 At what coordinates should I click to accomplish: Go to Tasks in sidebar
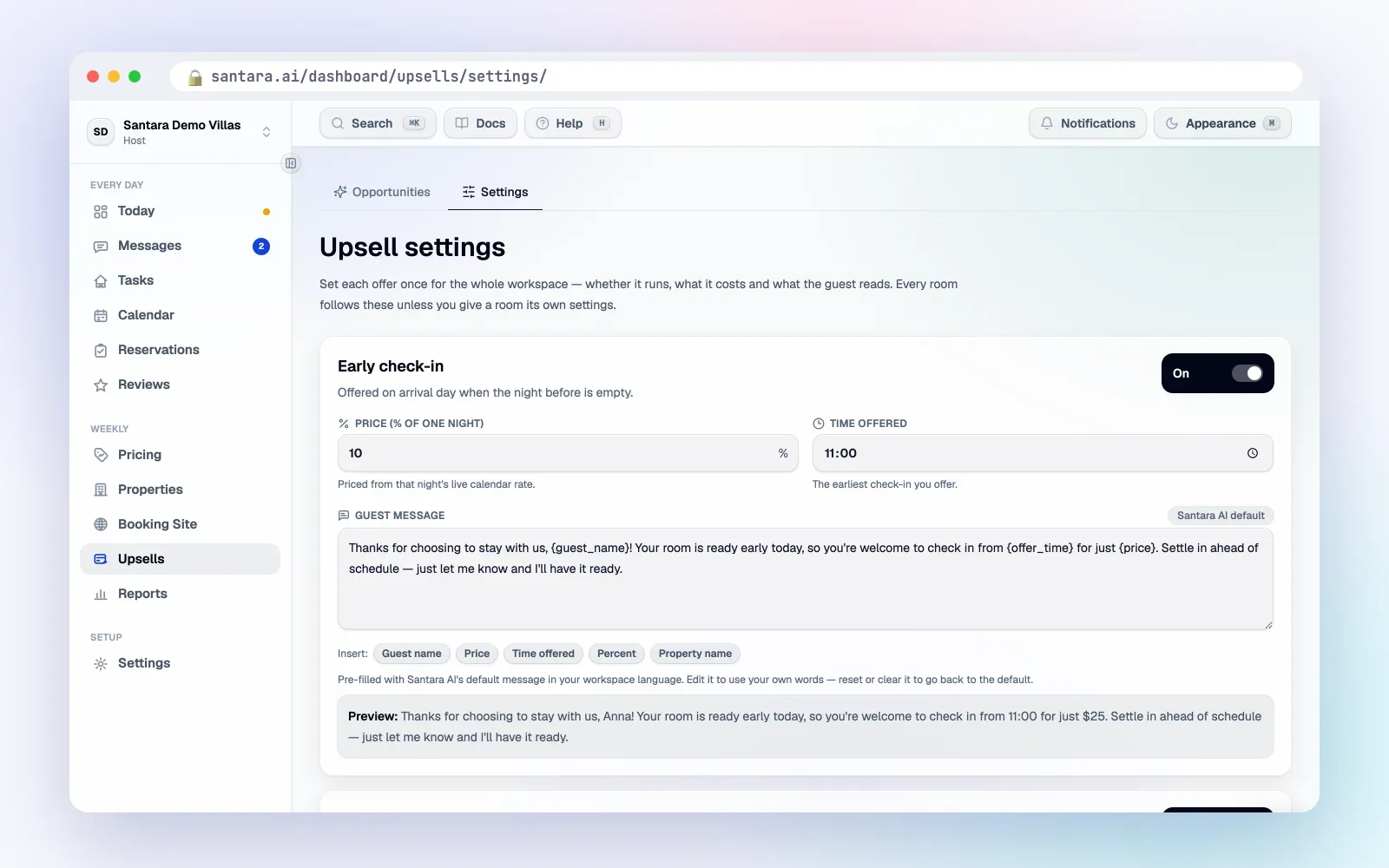click(x=181, y=280)
